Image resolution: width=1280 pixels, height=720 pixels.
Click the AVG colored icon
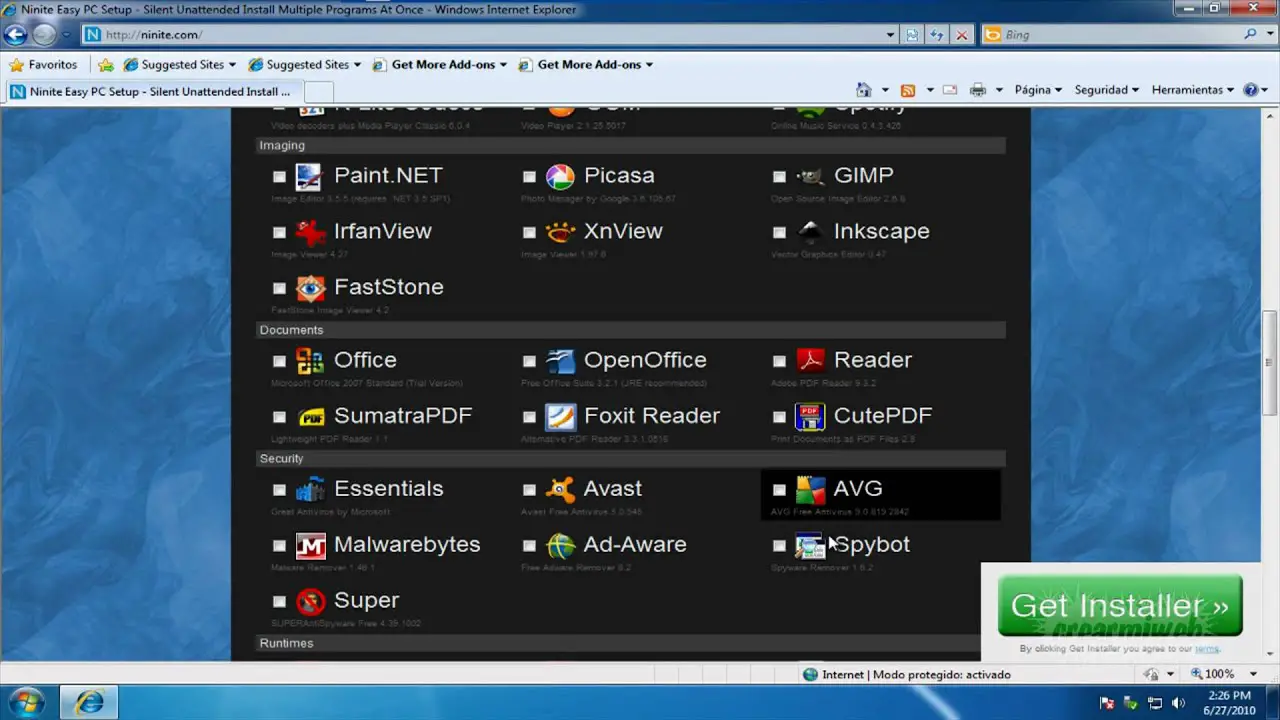[810, 490]
